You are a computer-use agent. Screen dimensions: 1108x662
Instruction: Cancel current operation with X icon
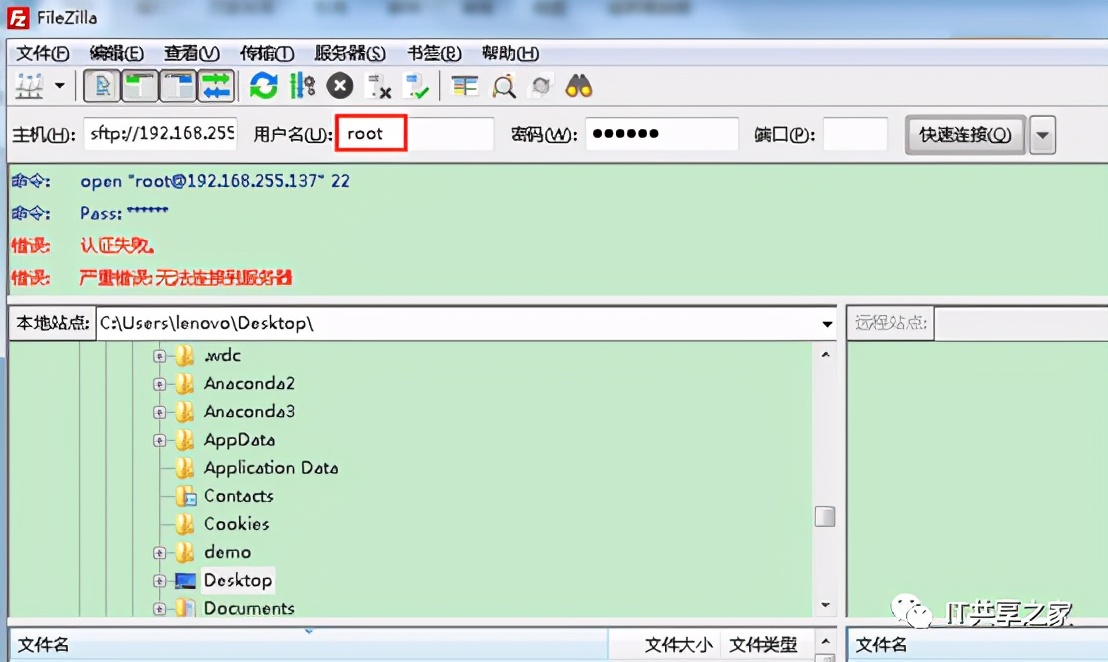click(x=340, y=86)
